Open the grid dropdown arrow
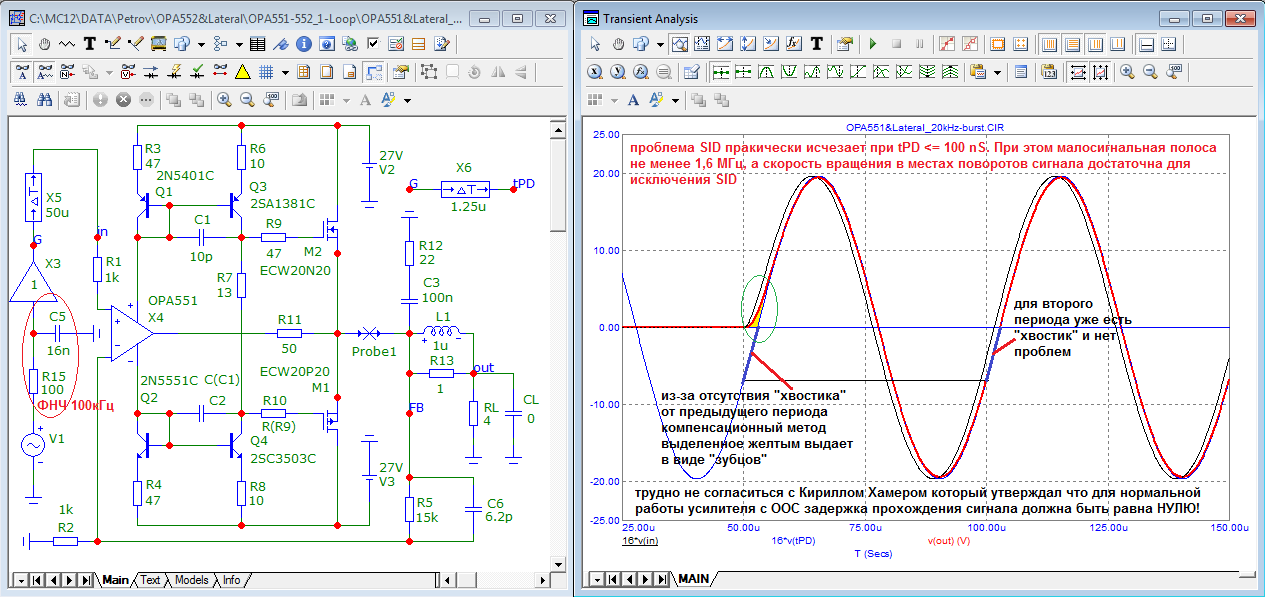 point(285,72)
